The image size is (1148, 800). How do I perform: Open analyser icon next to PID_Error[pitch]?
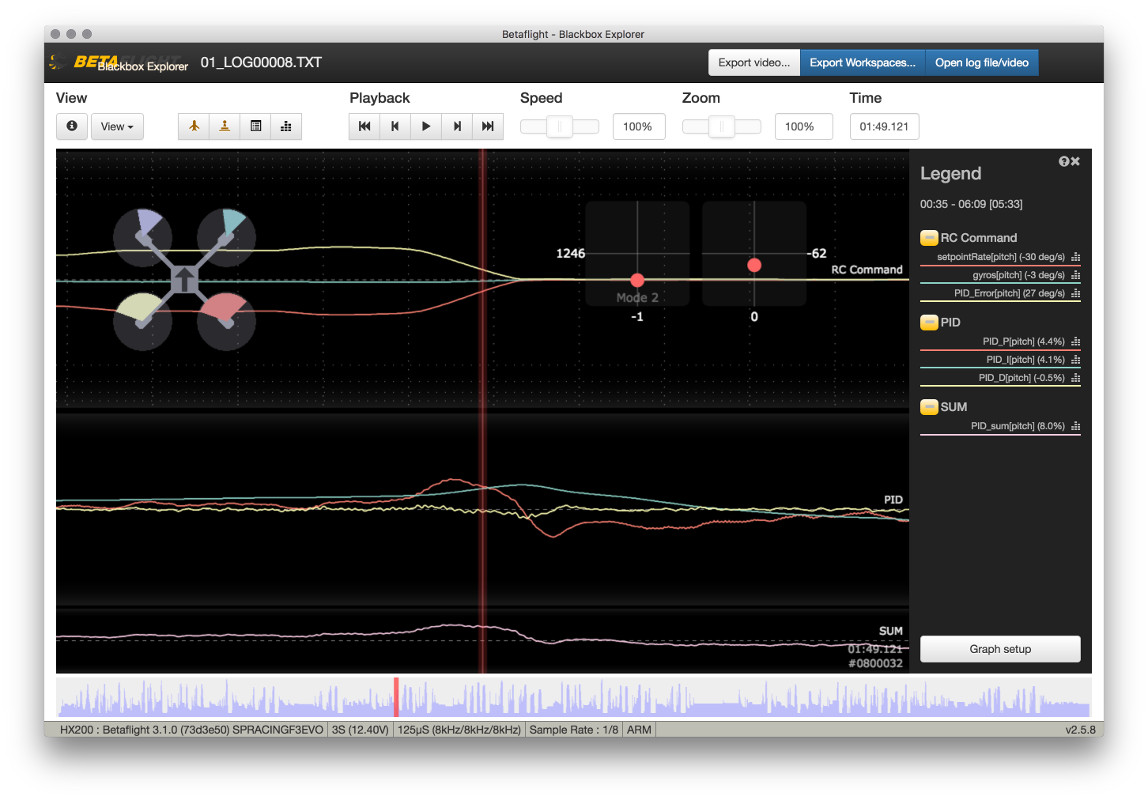(1076, 294)
